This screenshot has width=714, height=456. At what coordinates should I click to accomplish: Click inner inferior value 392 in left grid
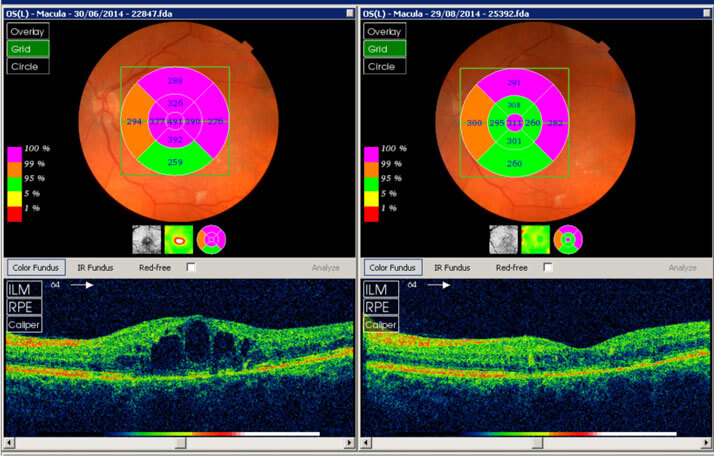click(175, 140)
